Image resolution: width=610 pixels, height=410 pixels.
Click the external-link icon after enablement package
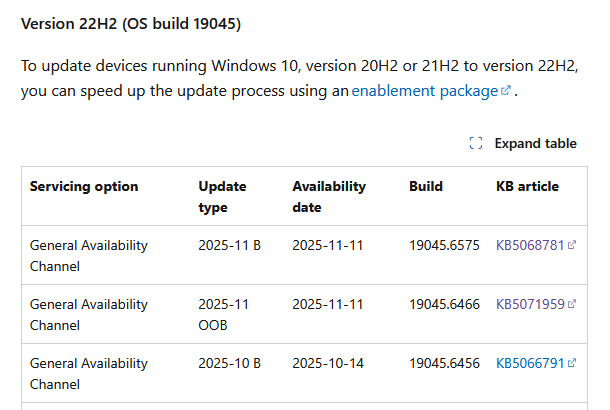(x=506, y=91)
